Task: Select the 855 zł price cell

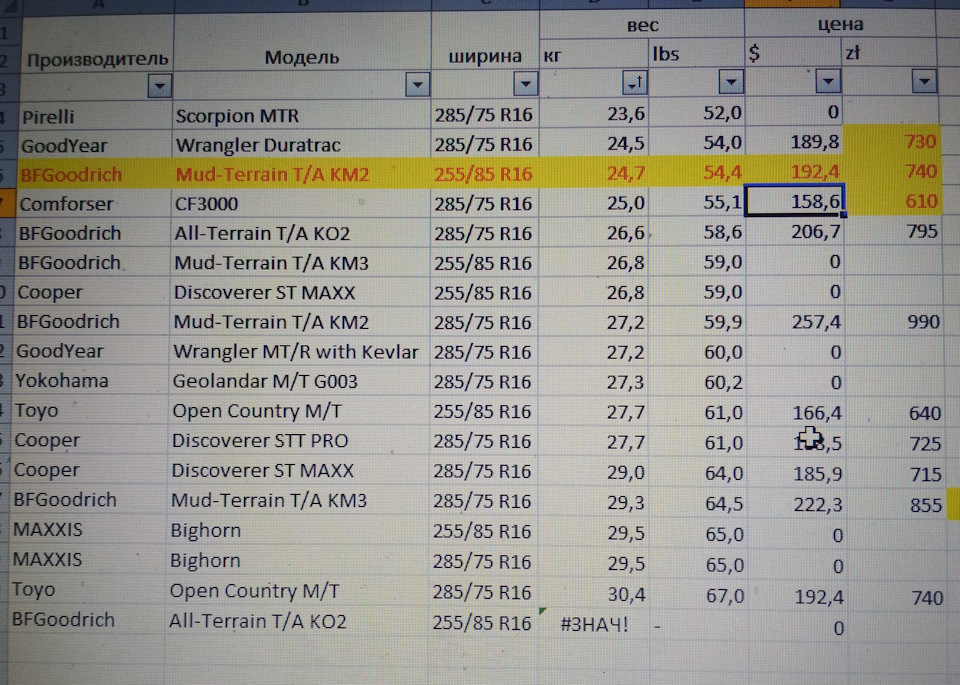Action: click(896, 504)
